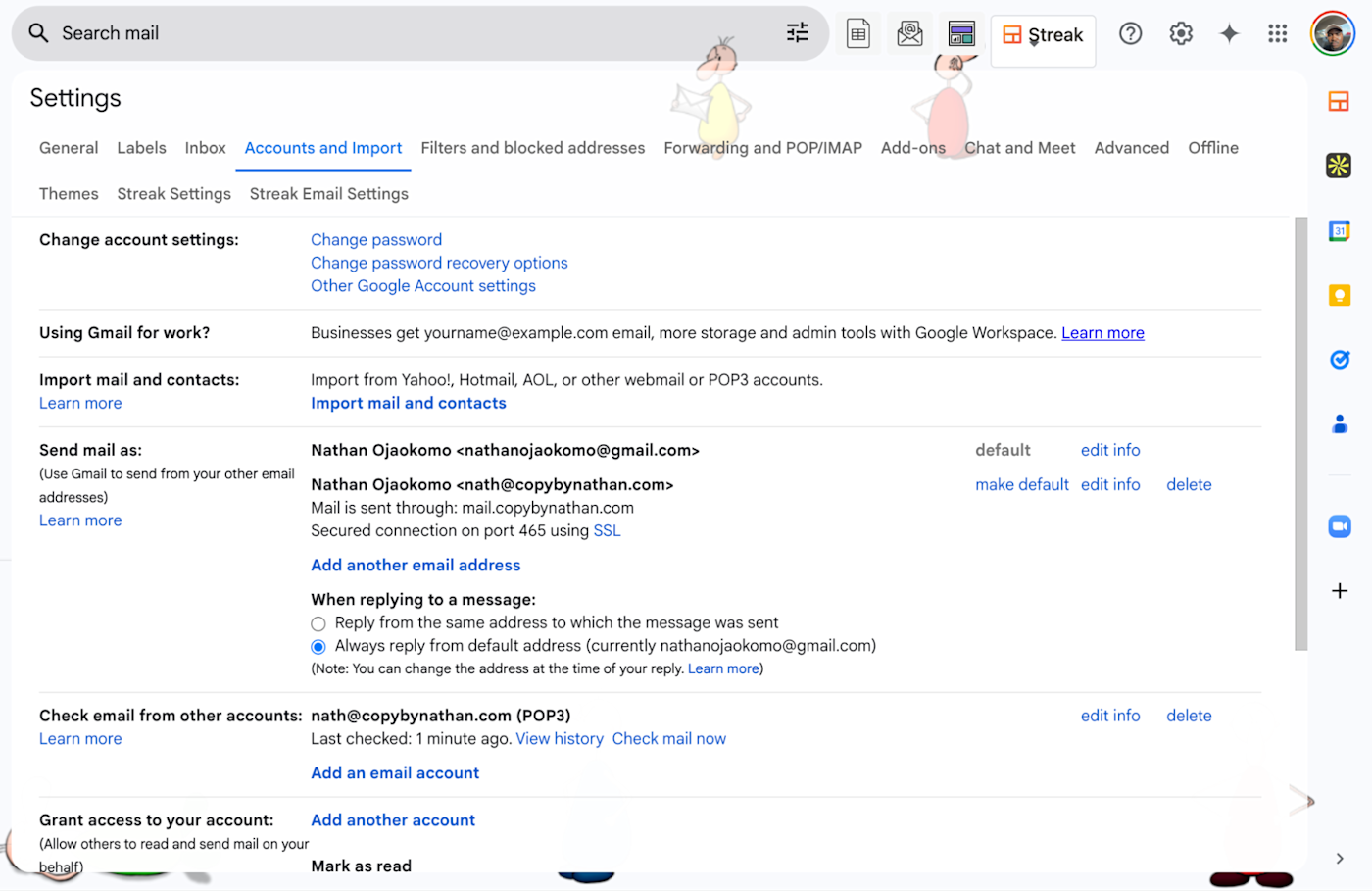
Task: Open Zoom in side panel
Action: coord(1339,526)
